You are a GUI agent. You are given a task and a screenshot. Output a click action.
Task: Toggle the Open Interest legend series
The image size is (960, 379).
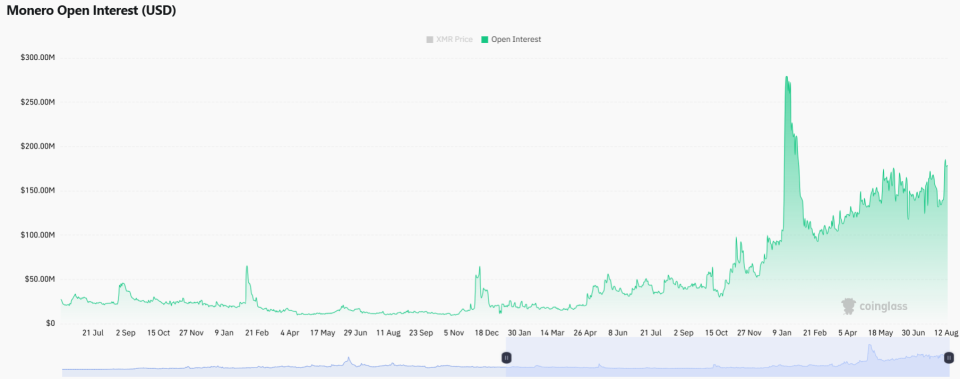[511, 39]
